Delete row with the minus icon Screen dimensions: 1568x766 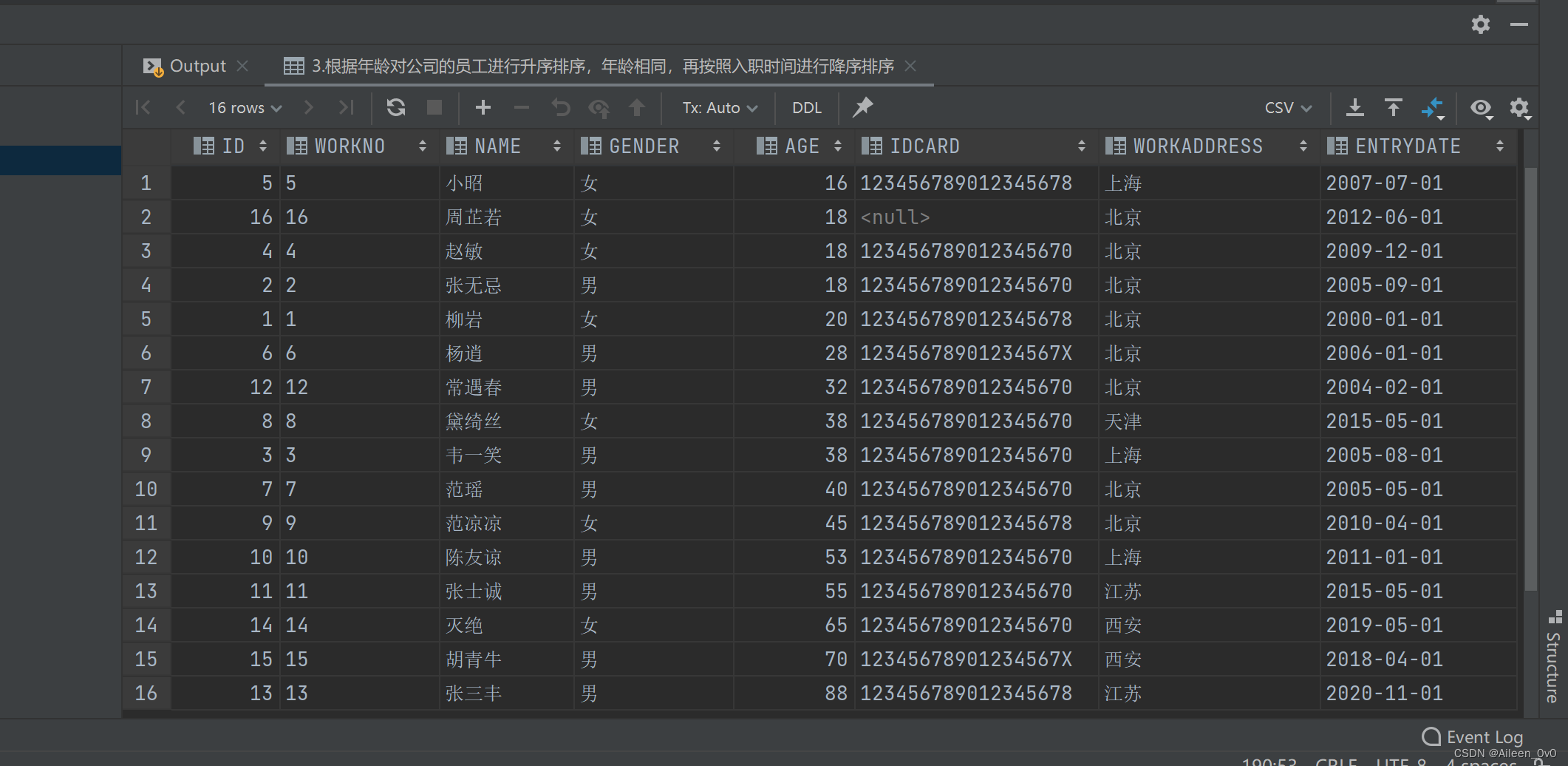(x=522, y=108)
